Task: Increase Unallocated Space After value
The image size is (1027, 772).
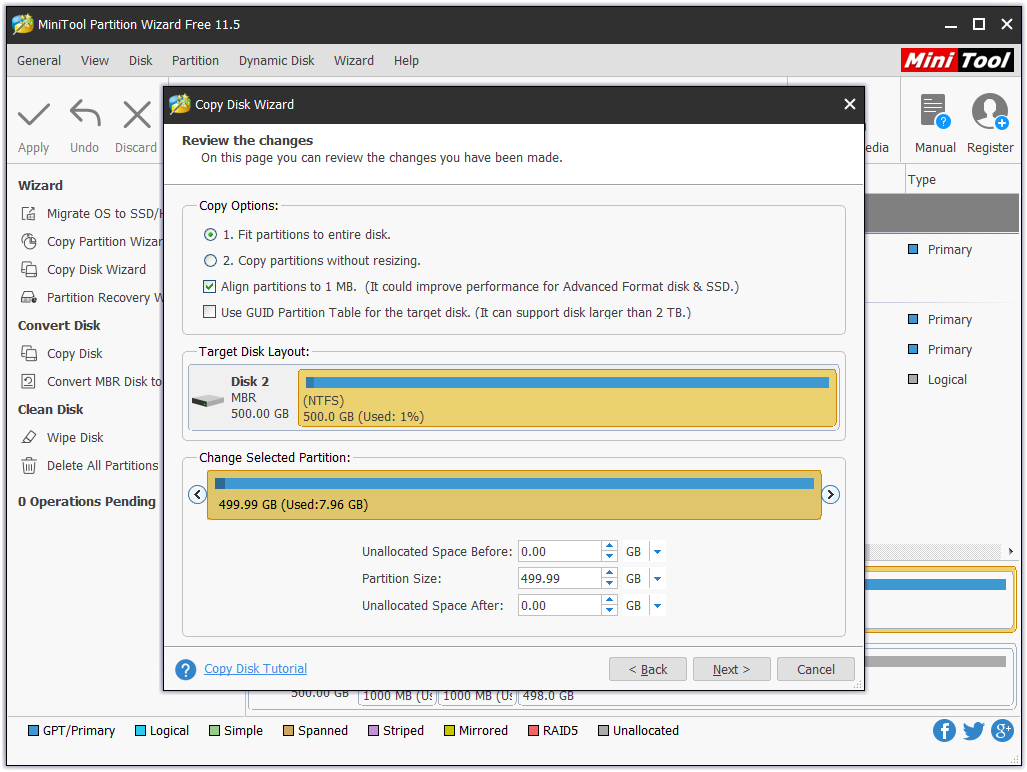Action: (x=609, y=600)
